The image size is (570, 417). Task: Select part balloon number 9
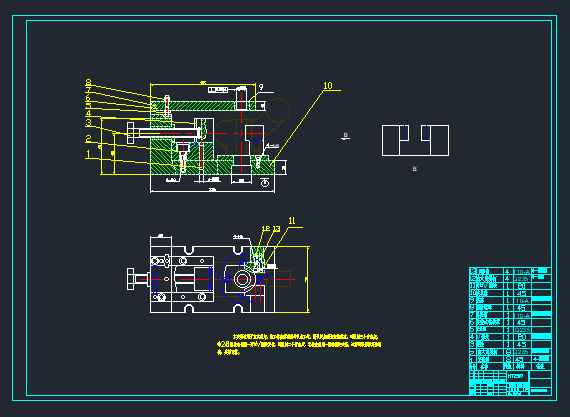point(261,87)
